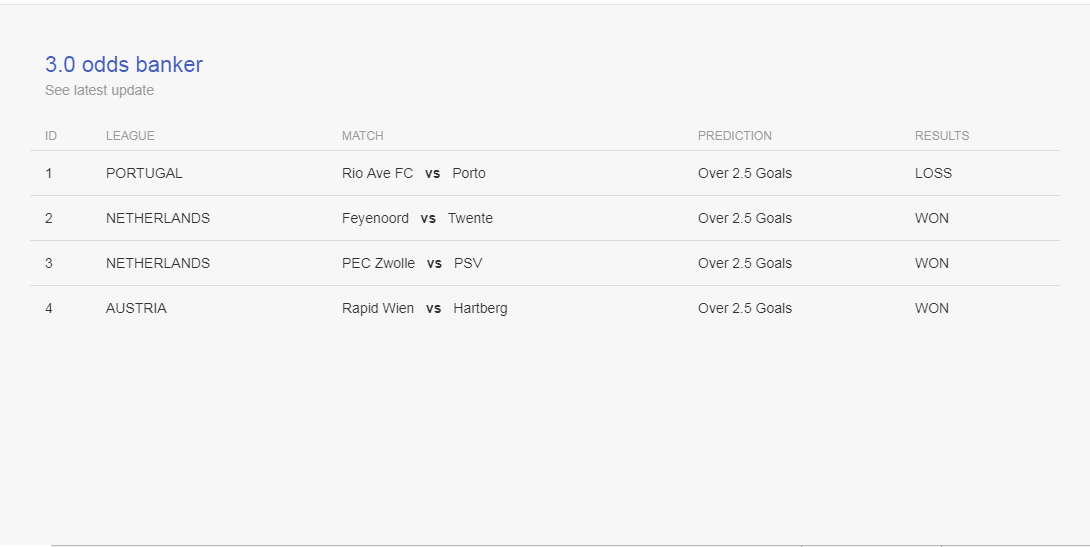Click the Rapid Wien vs Hartberg match

[425, 308]
